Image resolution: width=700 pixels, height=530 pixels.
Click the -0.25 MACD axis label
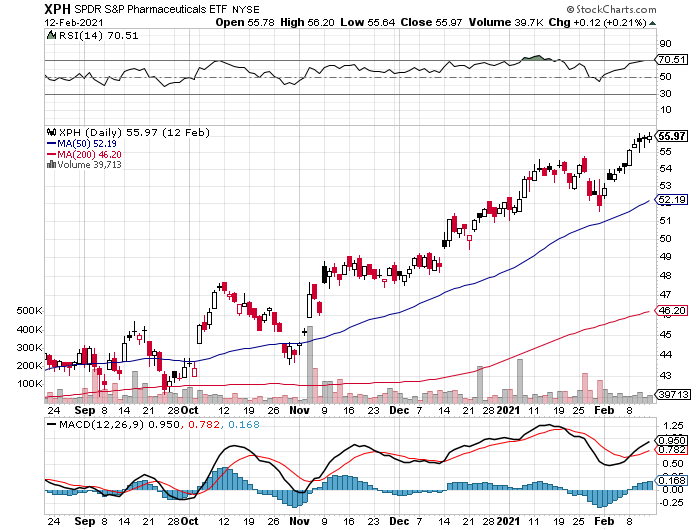pyautogui.click(x=672, y=503)
